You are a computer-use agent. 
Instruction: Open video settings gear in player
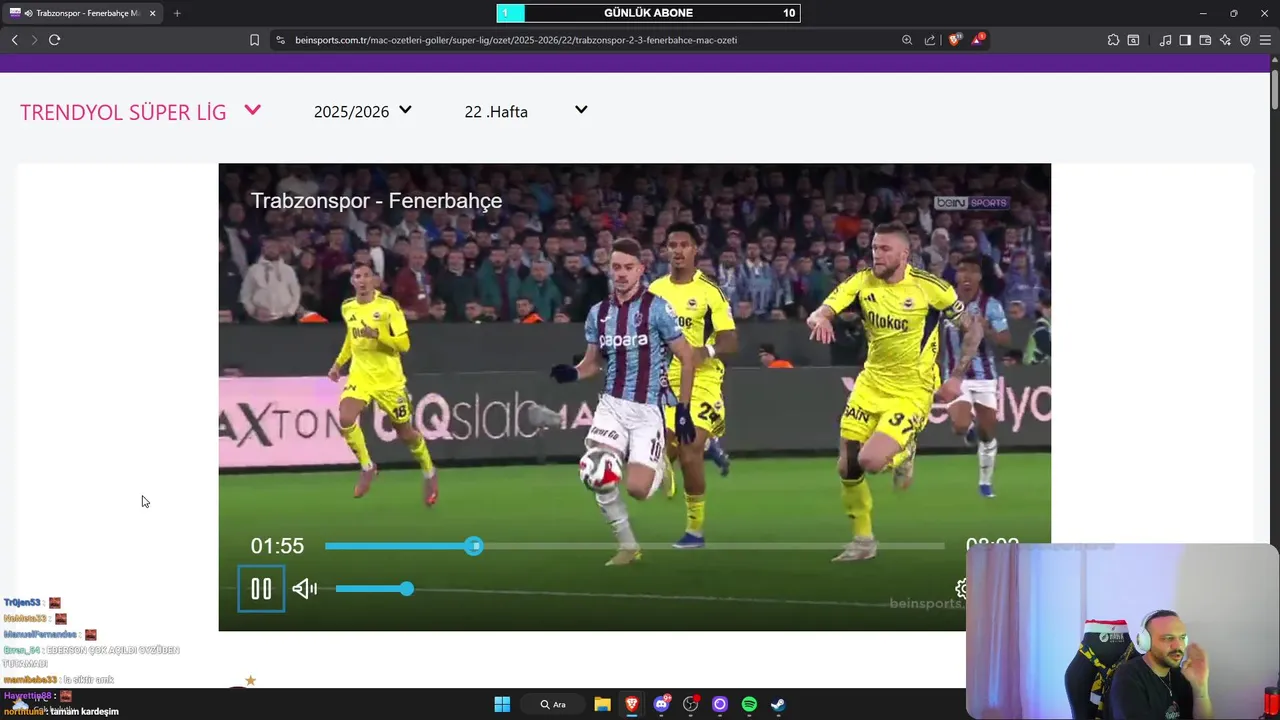coord(961,589)
